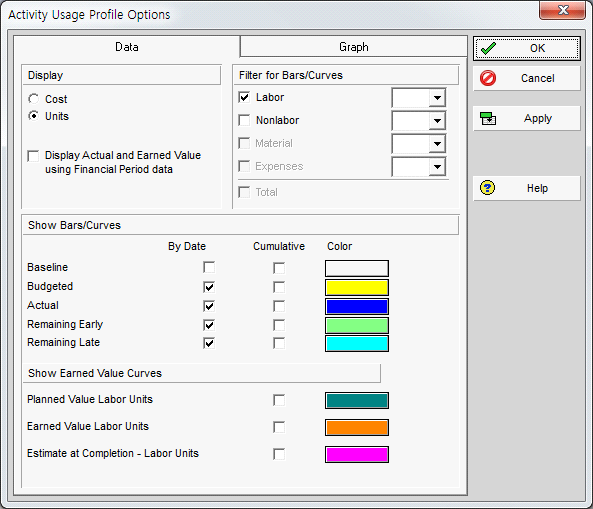Enable Estimate at Completion Labor Units curve
Viewport: 593px width, 509px height.
(x=279, y=454)
